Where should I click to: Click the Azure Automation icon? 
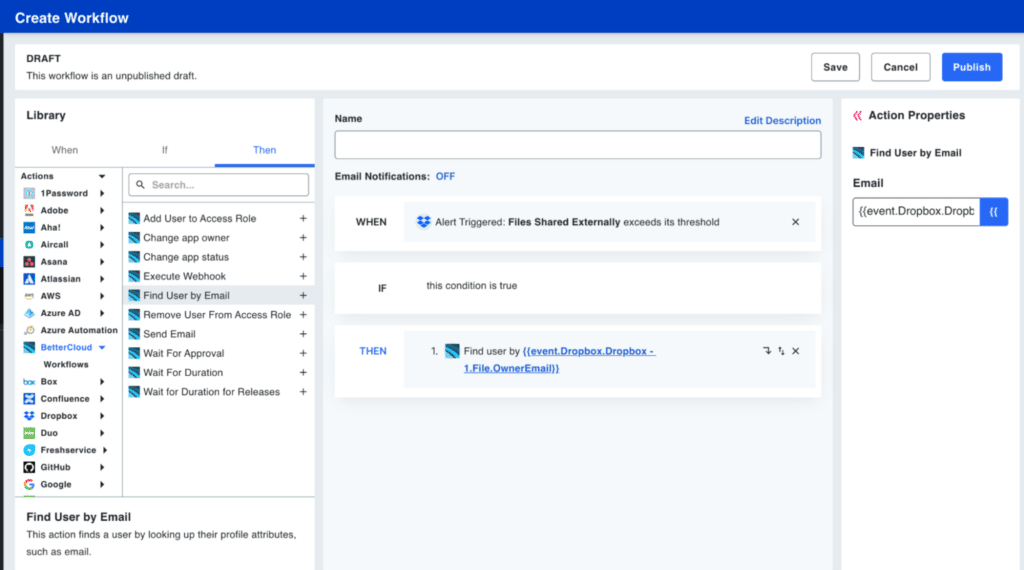pyautogui.click(x=29, y=330)
